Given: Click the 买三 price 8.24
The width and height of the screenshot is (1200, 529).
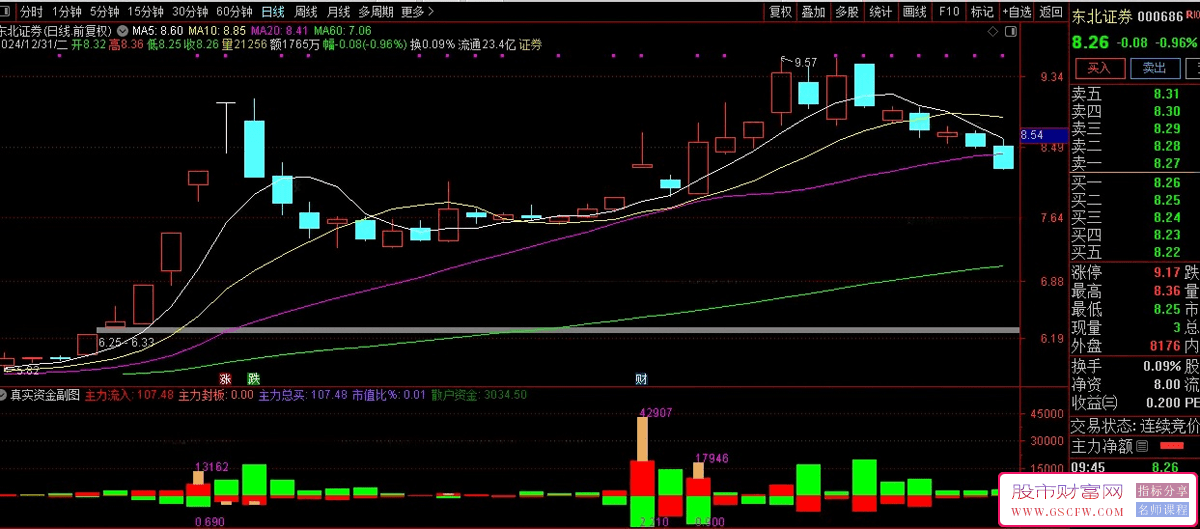Looking at the screenshot, I should (1167, 217).
